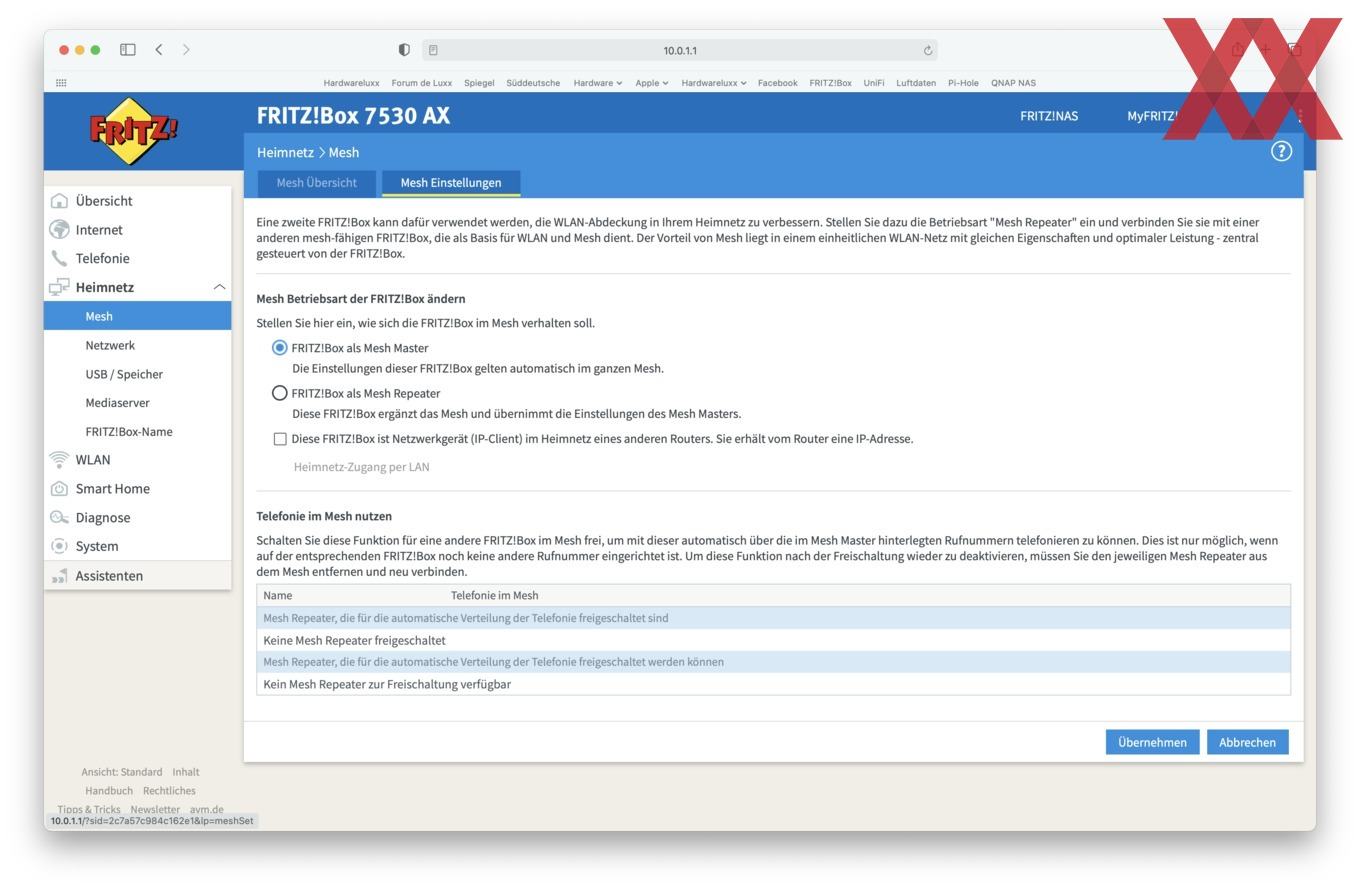
Task: Click the Diagnose icon
Action: pyautogui.click(x=60, y=518)
